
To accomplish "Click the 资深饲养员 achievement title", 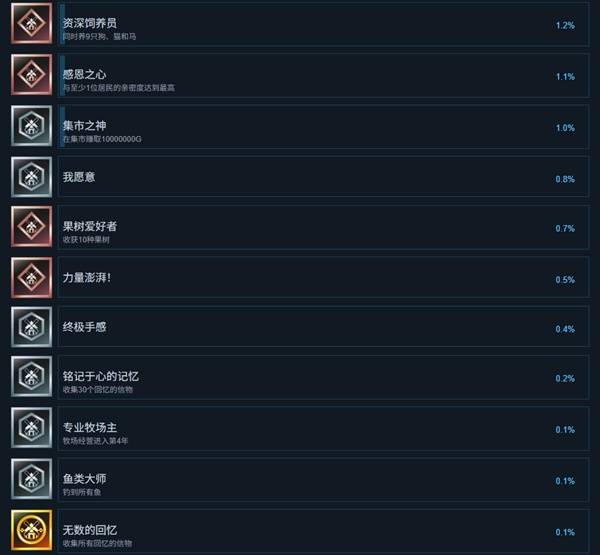I will 90,23.
